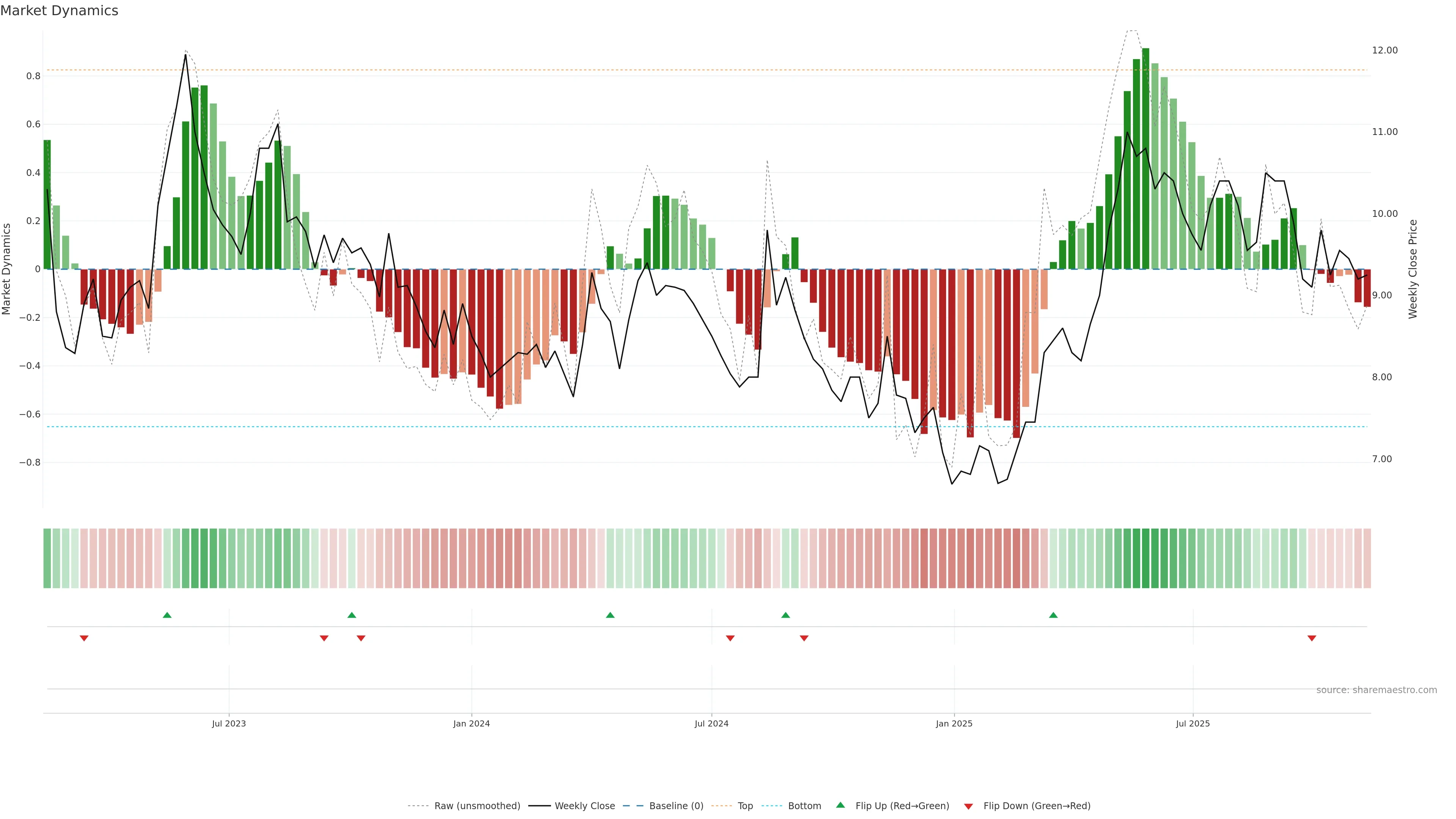Viewport: 1456px width, 819px height.
Task: Click the Top legend entry
Action: pyautogui.click(x=745, y=806)
